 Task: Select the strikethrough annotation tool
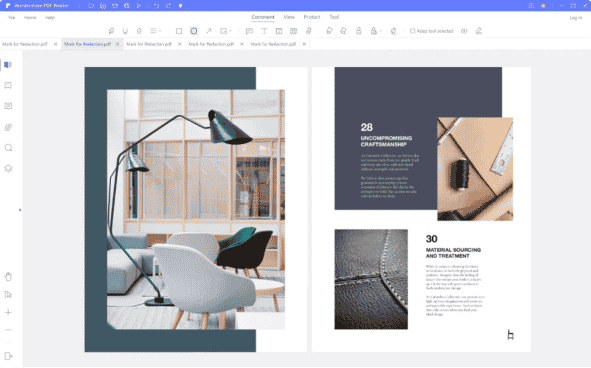tap(139, 31)
